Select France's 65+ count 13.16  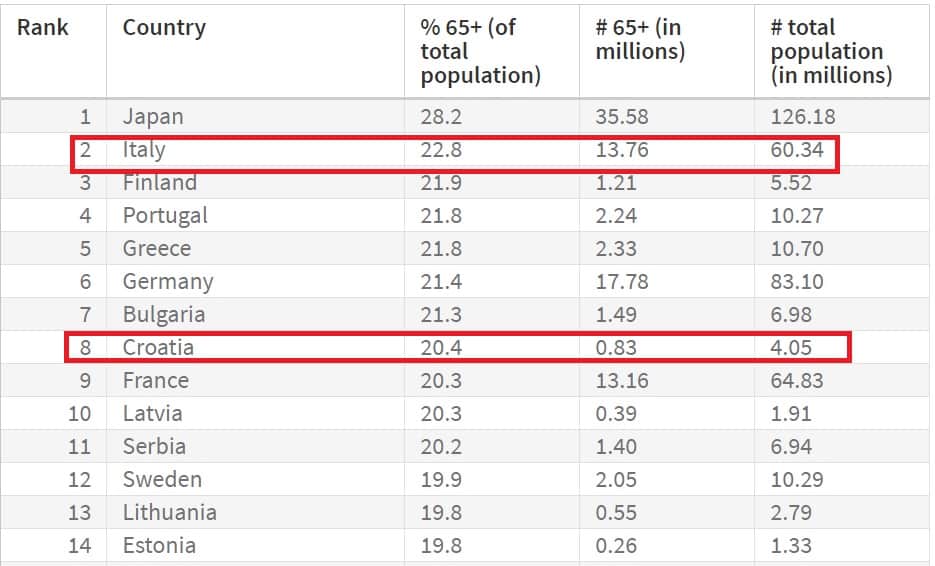click(622, 381)
